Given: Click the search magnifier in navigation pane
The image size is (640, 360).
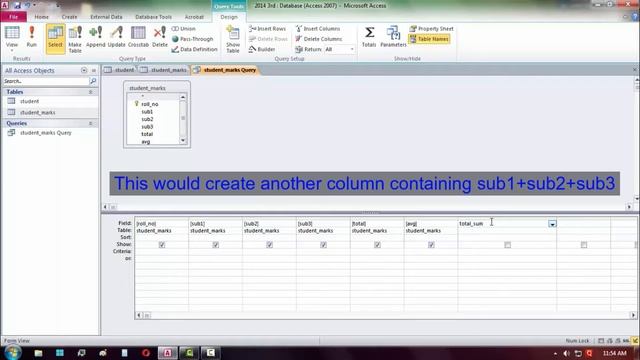Looking at the screenshot, I should (x=93, y=81).
